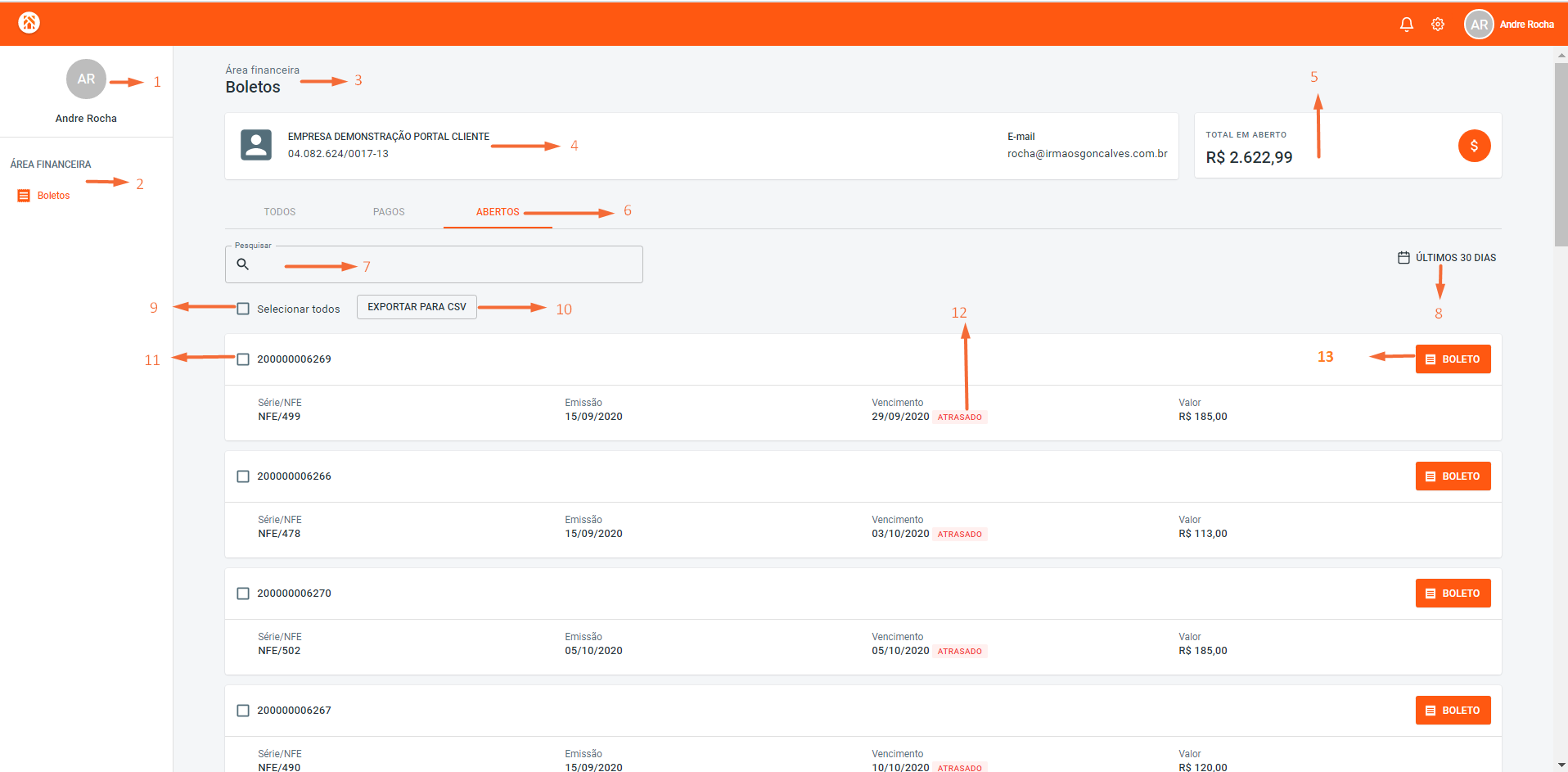1568x772 pixels.
Task: Switch to the Todos tab
Action: coord(280,212)
